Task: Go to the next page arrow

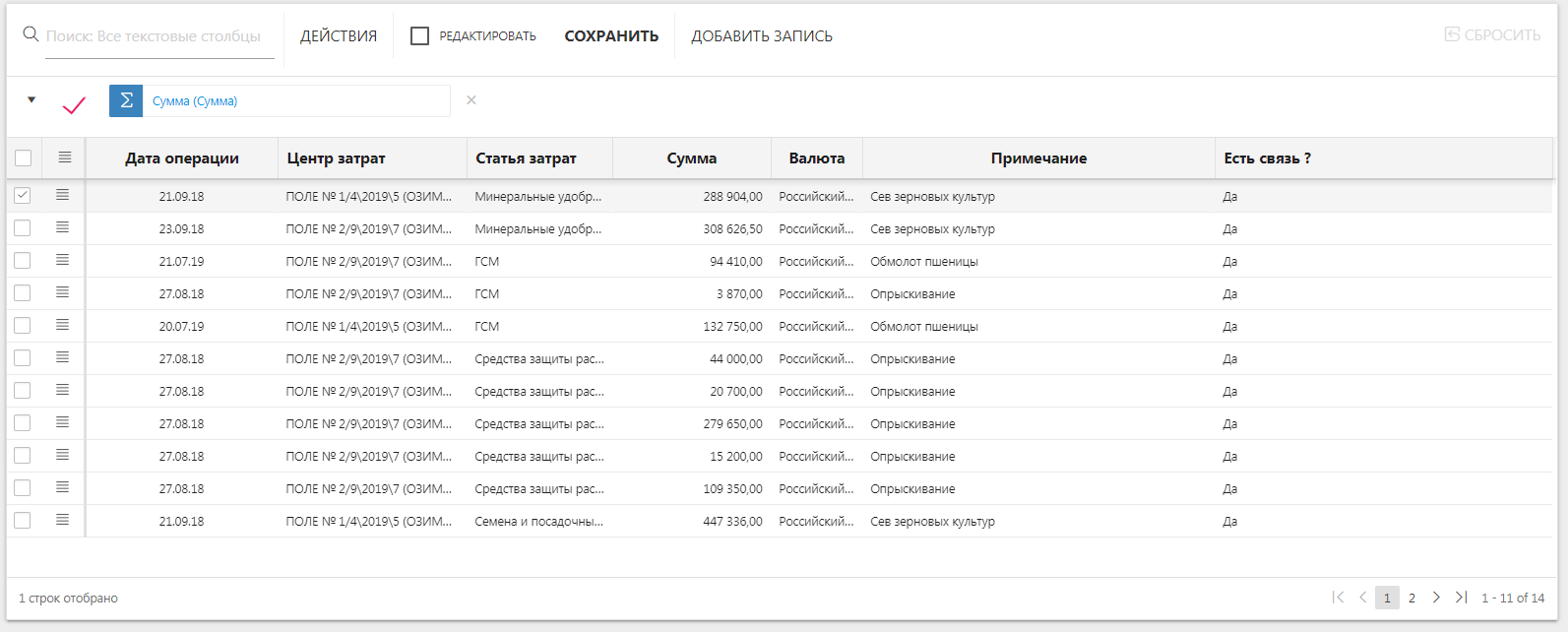Action: pyautogui.click(x=1436, y=598)
